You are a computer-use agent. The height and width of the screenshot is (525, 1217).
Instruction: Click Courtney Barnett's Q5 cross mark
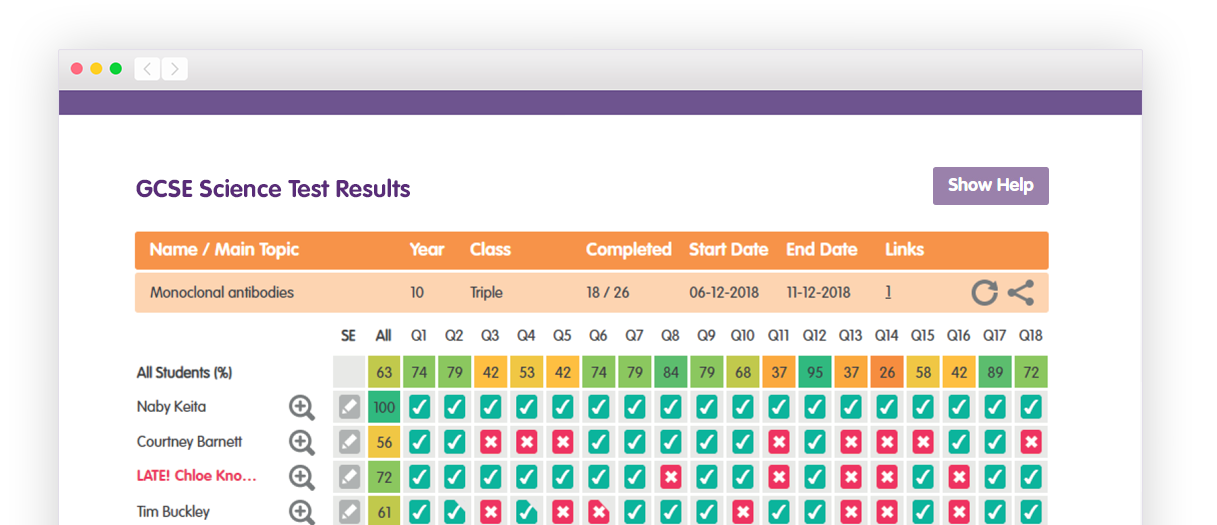(x=563, y=442)
